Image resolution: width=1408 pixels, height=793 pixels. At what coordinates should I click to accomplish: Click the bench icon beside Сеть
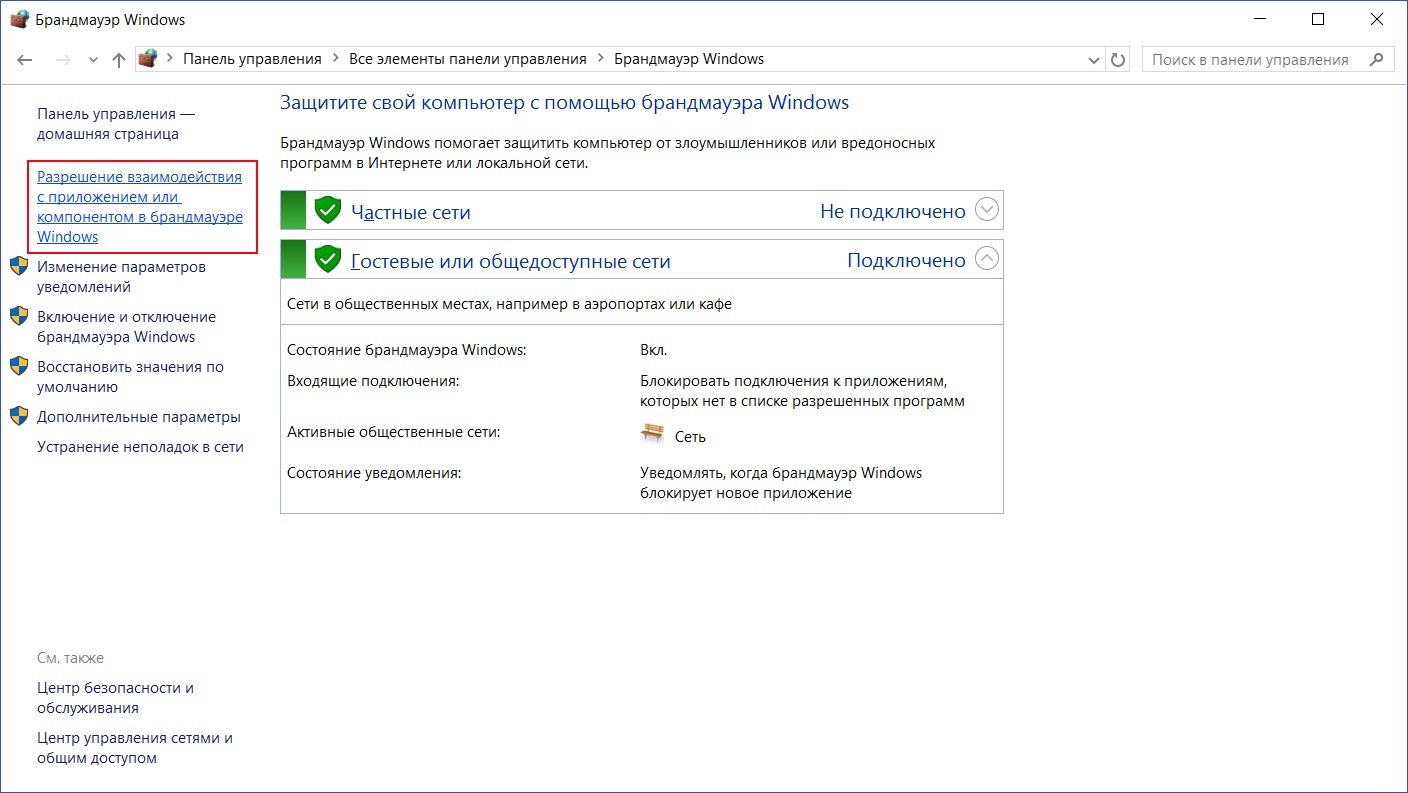[x=653, y=433]
